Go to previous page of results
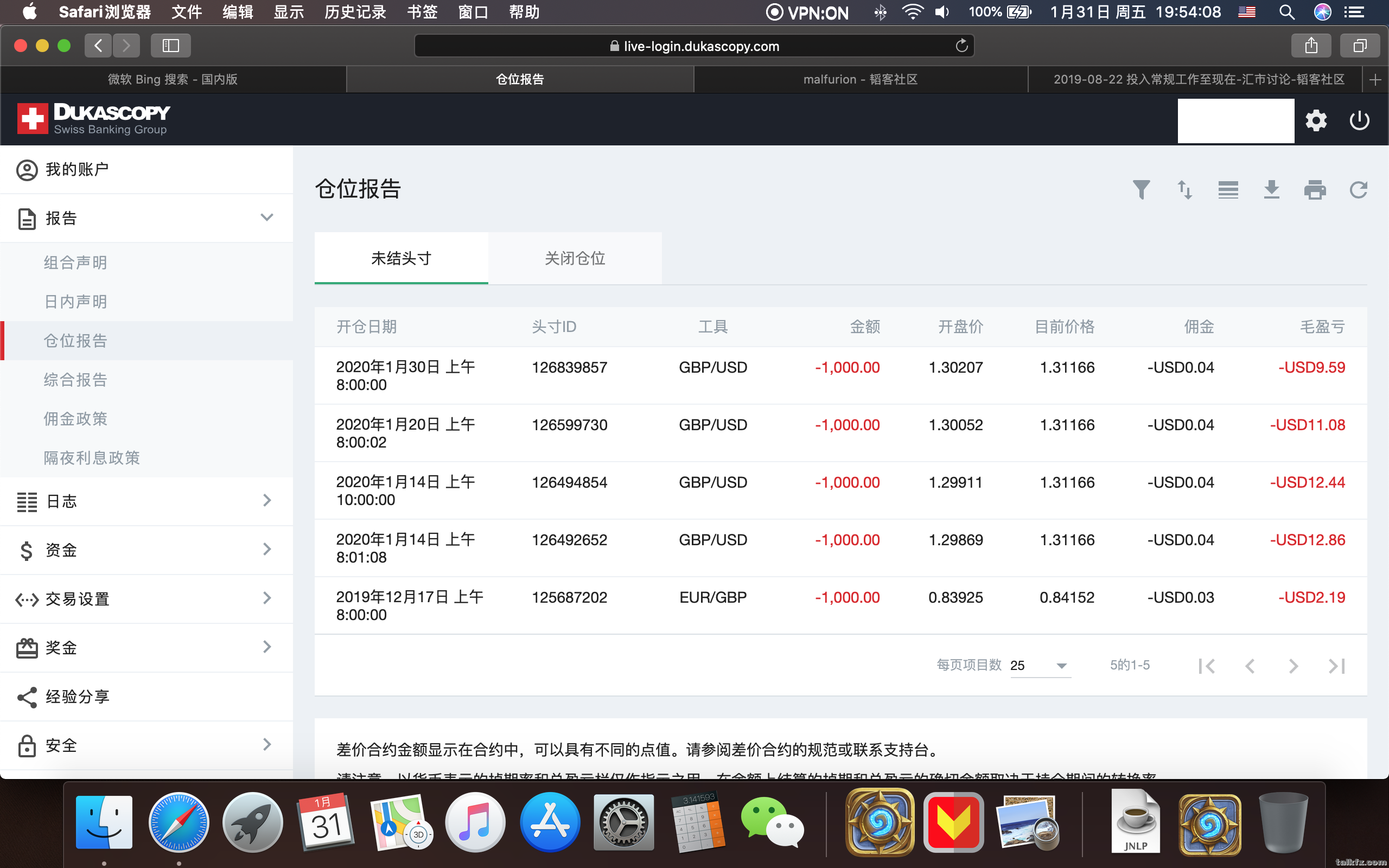The height and width of the screenshot is (868, 1389). coord(1250,666)
